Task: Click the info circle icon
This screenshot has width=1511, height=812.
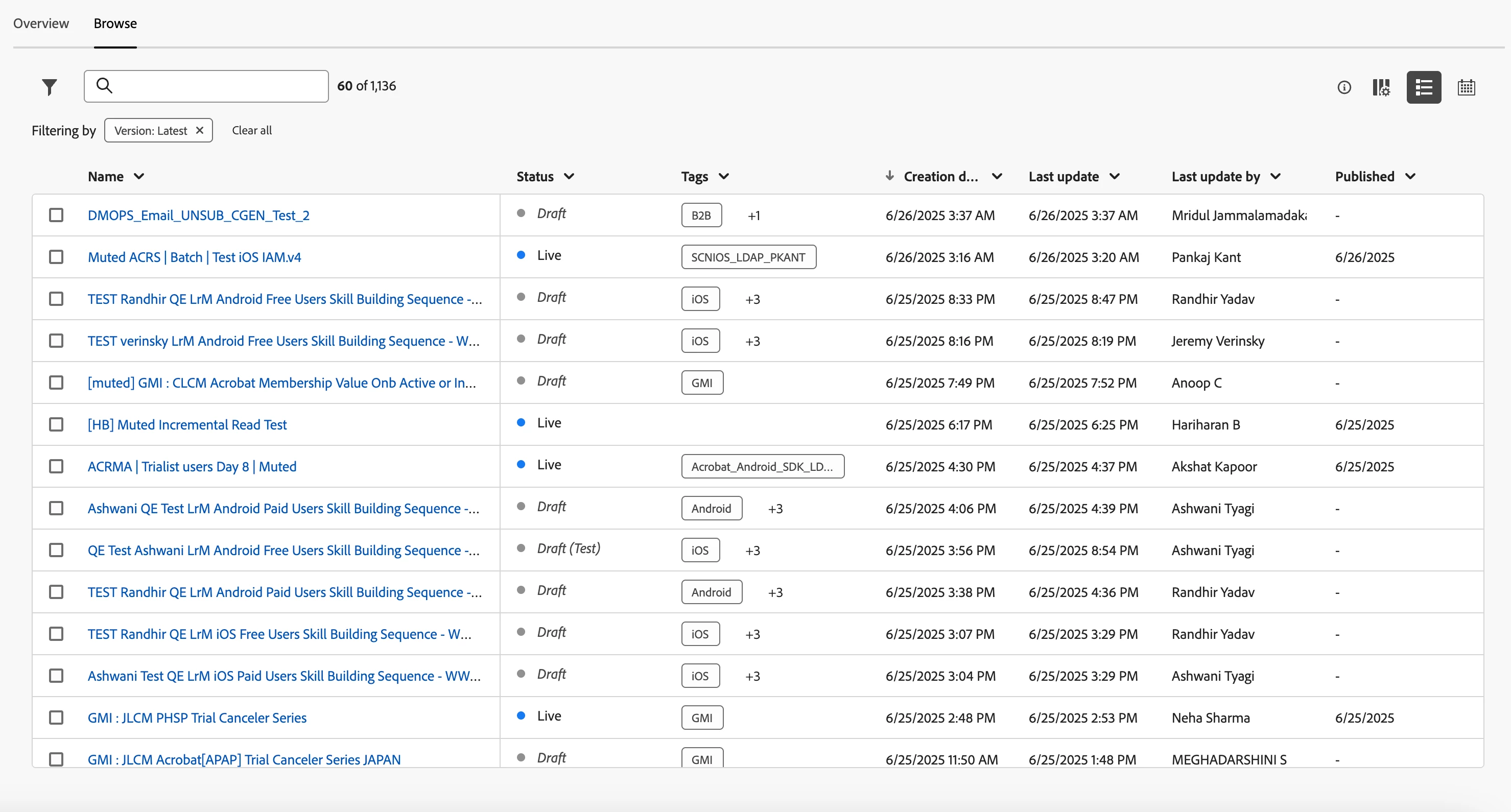Action: click(1344, 87)
